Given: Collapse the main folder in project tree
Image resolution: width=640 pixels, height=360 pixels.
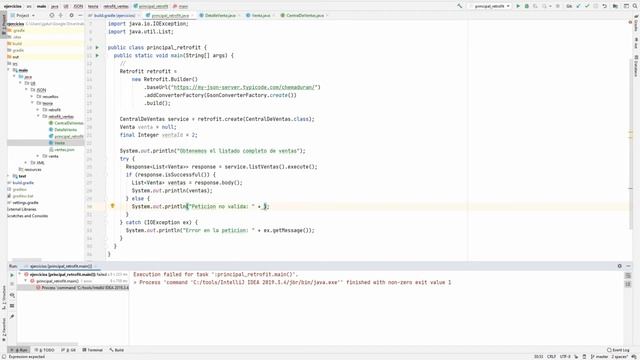Looking at the screenshot, I should pos(9,70).
